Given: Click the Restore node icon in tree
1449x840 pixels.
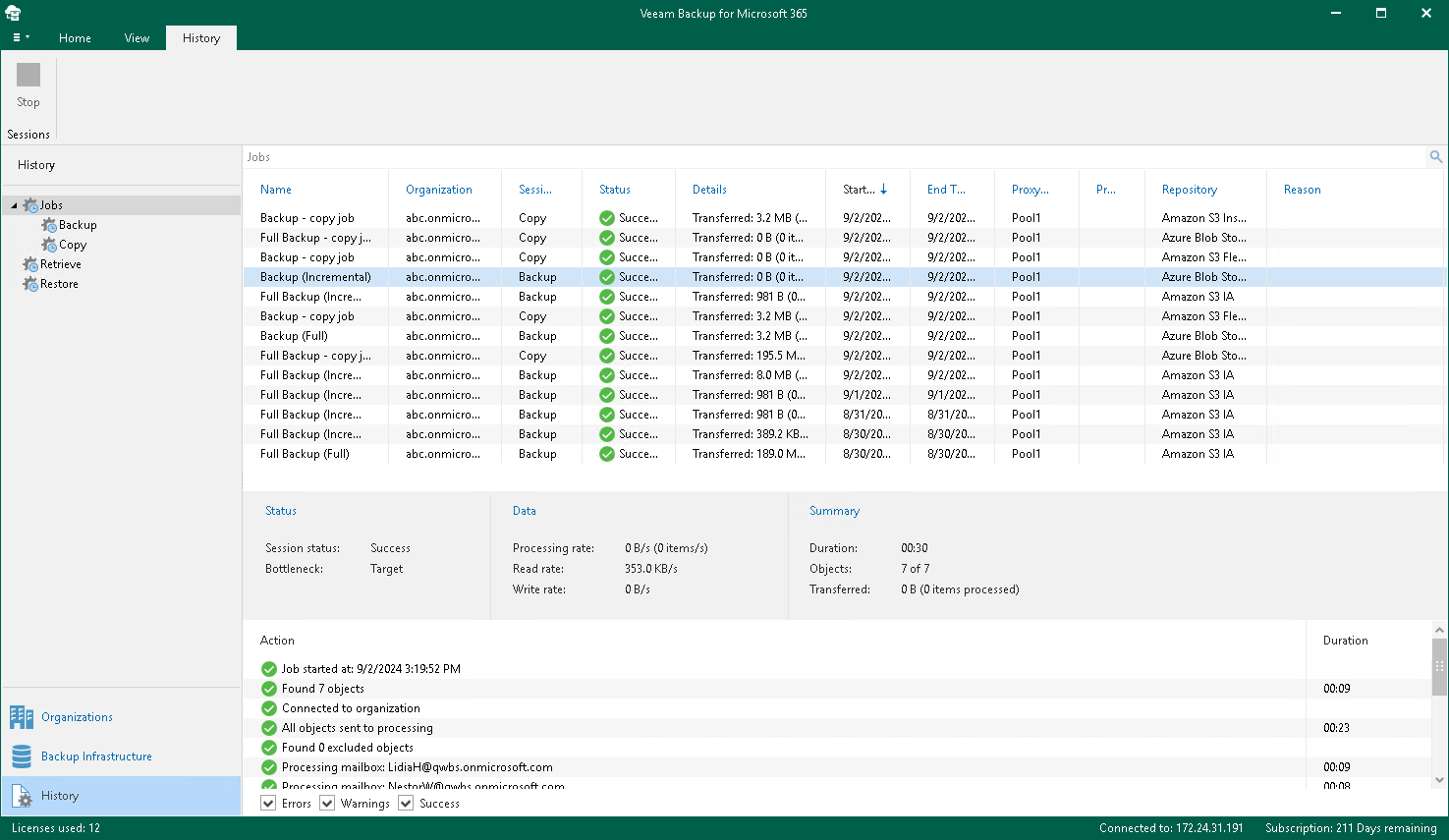Looking at the screenshot, I should 30,284.
